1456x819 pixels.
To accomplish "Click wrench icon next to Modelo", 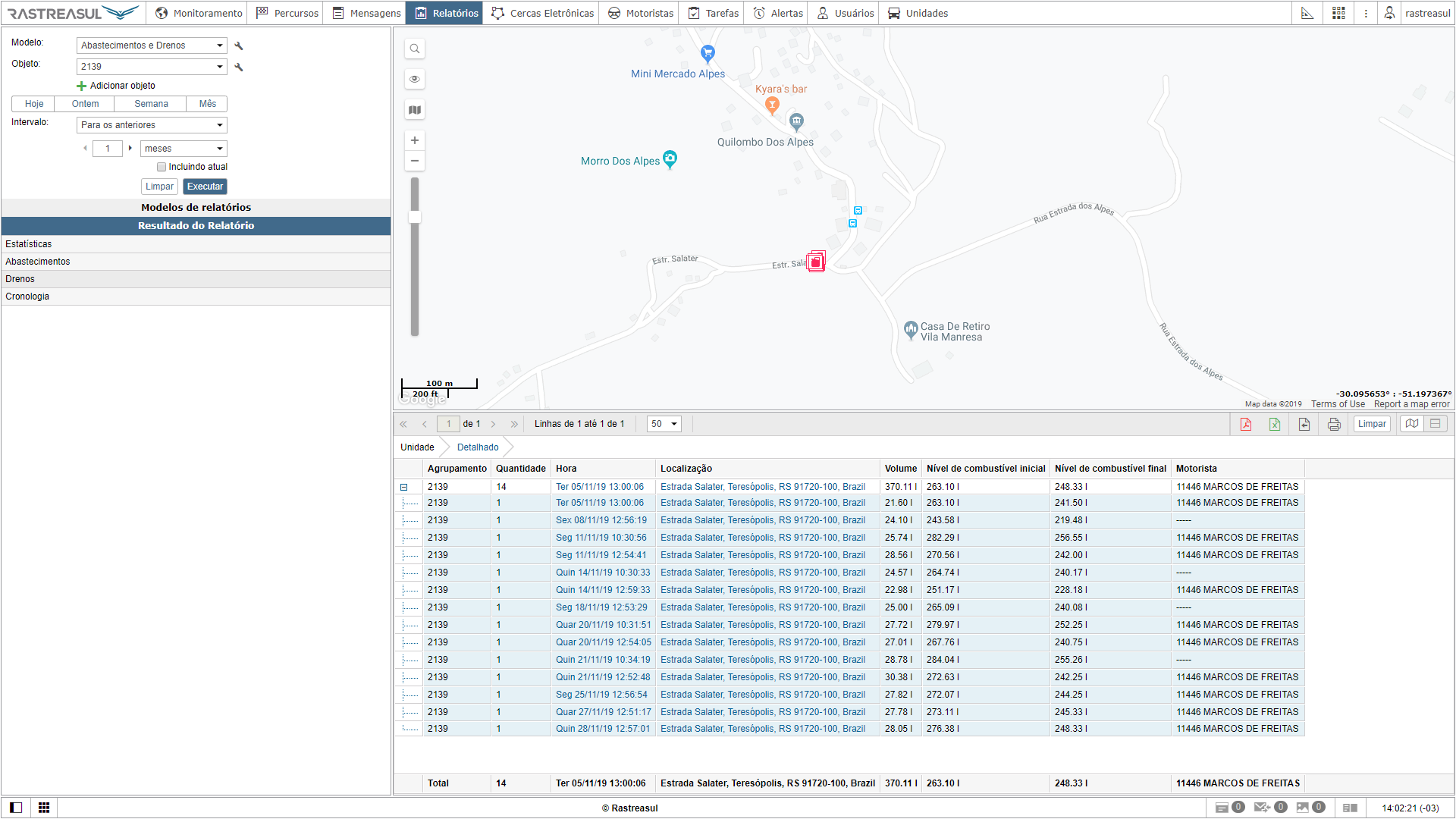I will tap(239, 46).
